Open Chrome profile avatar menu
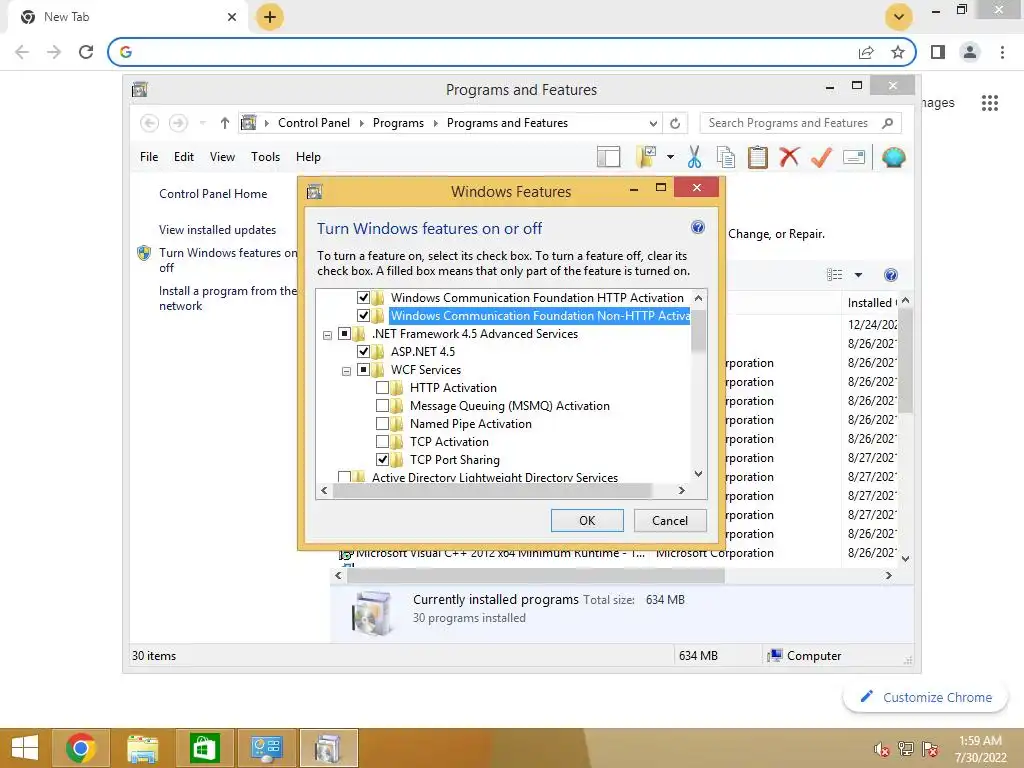Screen dimensions: 1024x768 coord(970,52)
